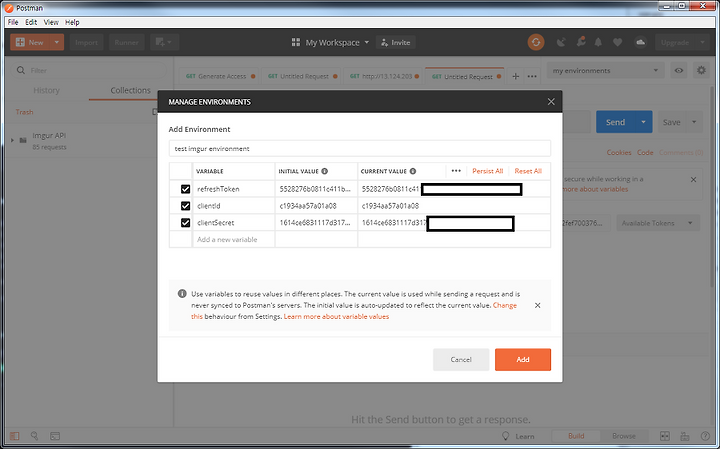Open the Available Tokens dropdown
The width and height of the screenshot is (720, 449).
658,223
